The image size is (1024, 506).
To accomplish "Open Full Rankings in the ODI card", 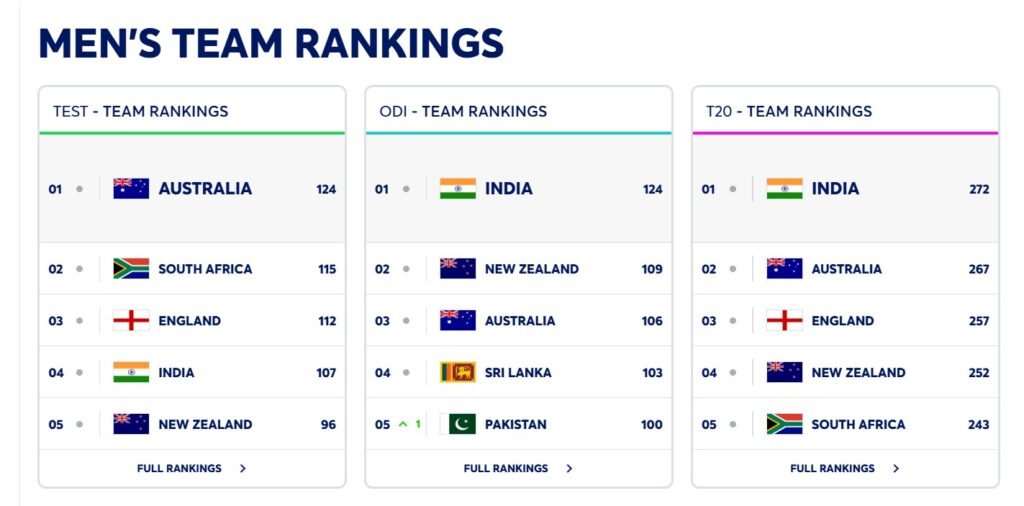I will 506,468.
